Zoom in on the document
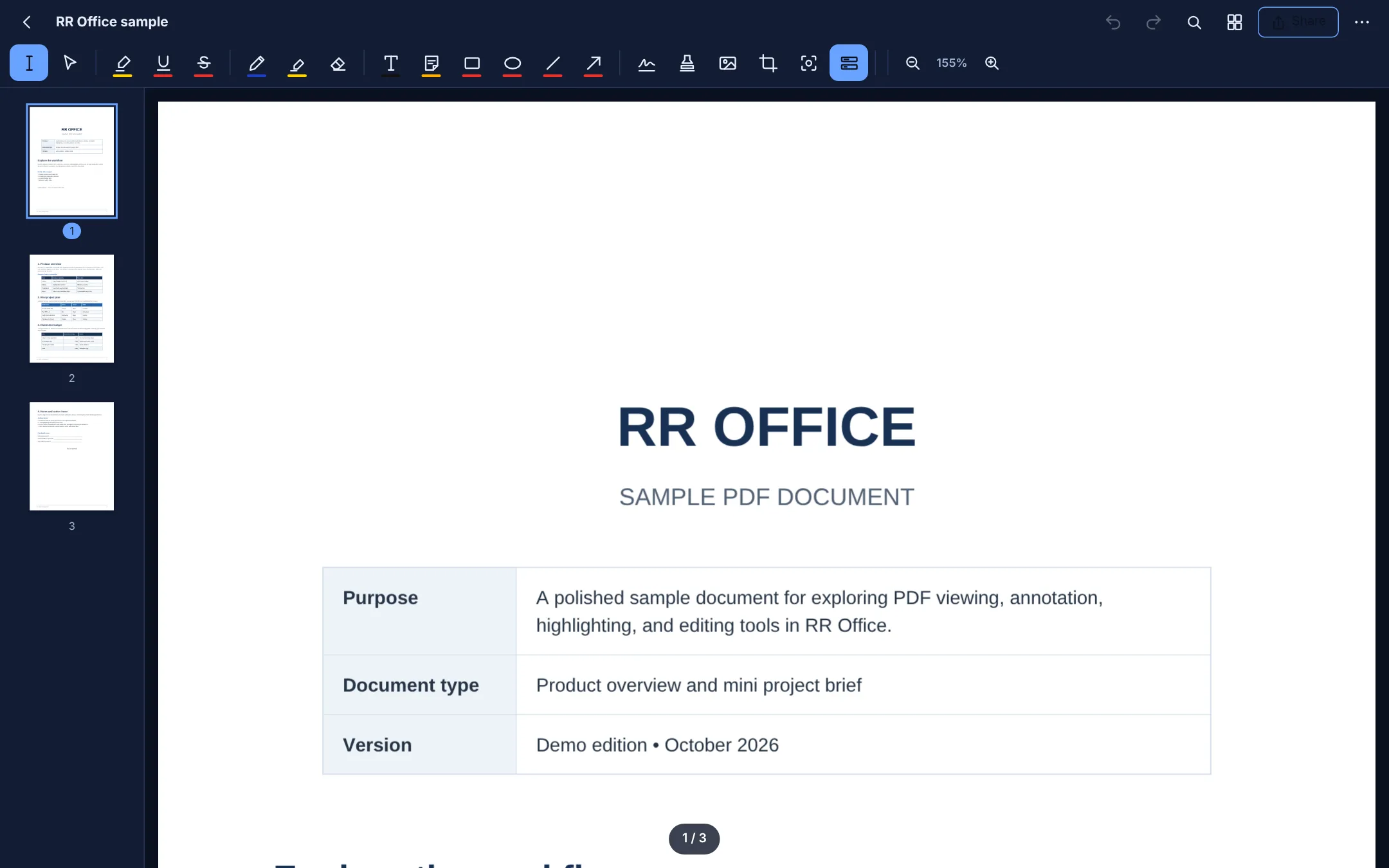Image resolution: width=1389 pixels, height=868 pixels. (992, 63)
